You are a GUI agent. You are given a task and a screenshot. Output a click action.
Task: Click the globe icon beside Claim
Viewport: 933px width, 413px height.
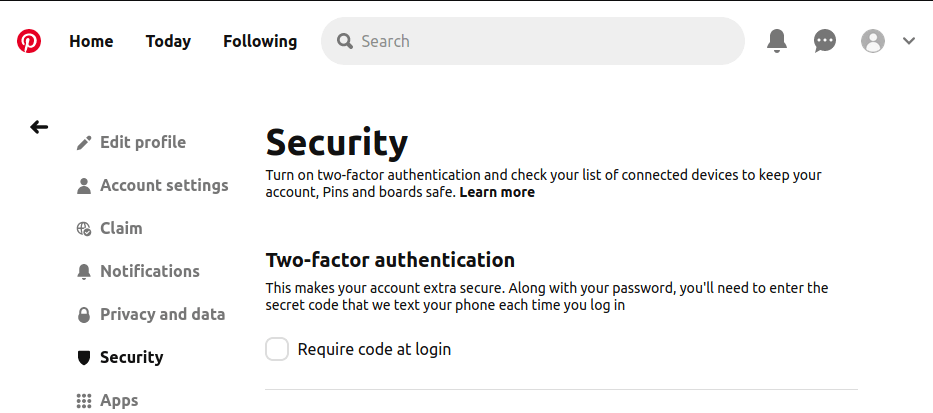pyautogui.click(x=84, y=229)
